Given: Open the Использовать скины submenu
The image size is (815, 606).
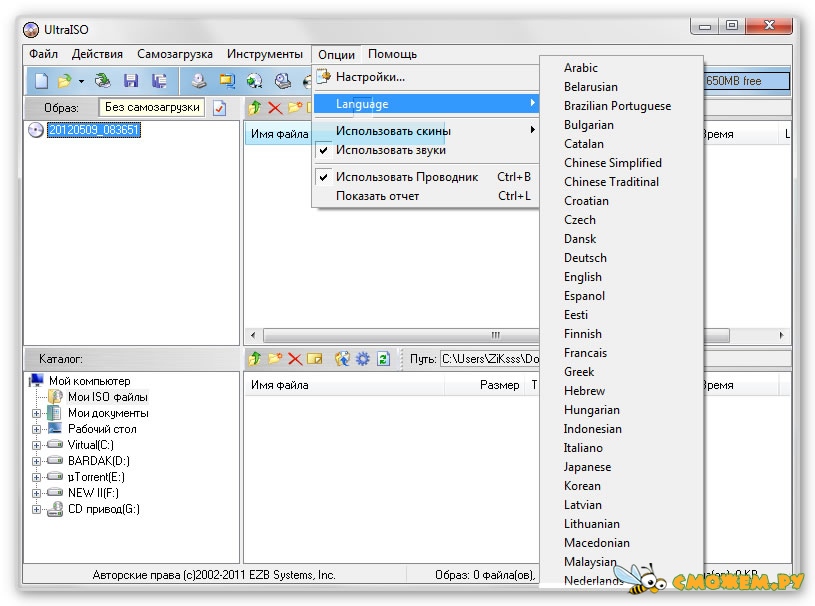Looking at the screenshot, I should click(426, 131).
